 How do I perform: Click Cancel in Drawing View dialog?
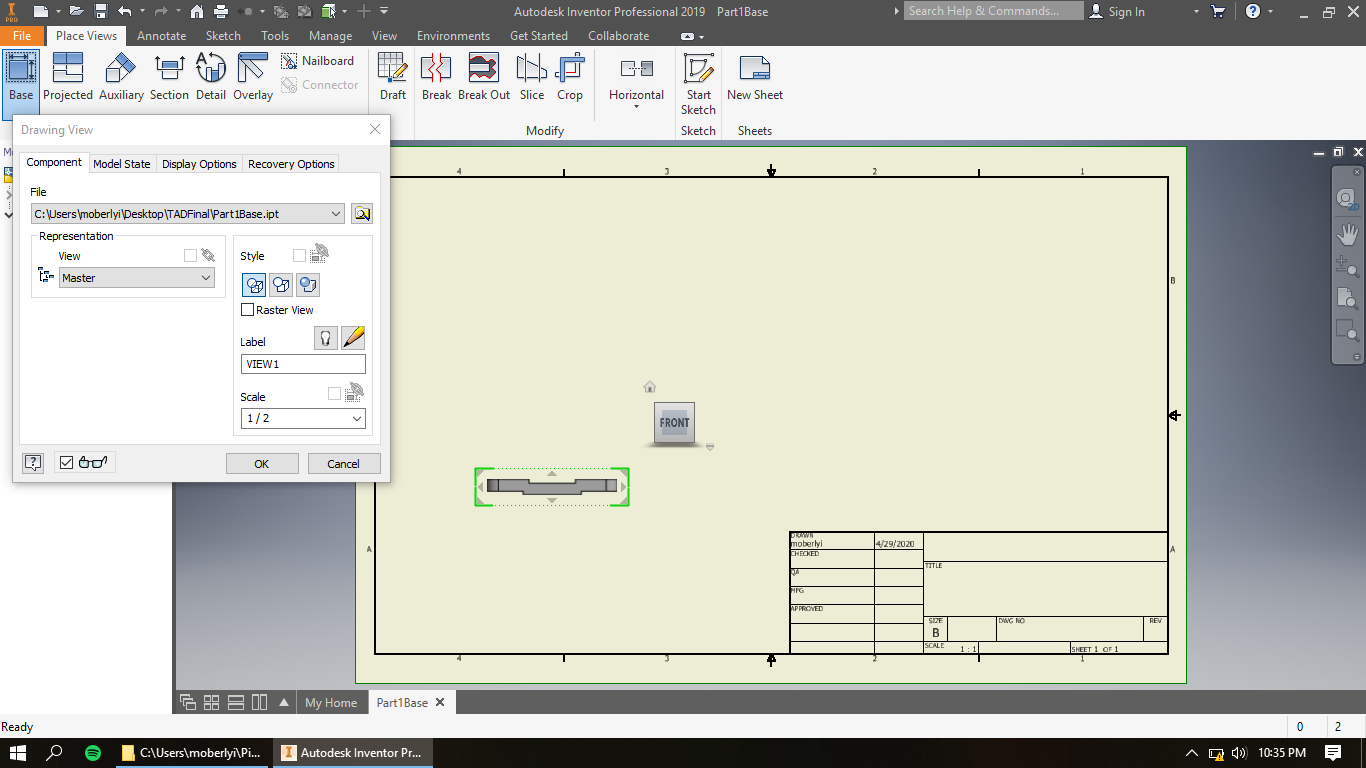pos(343,463)
